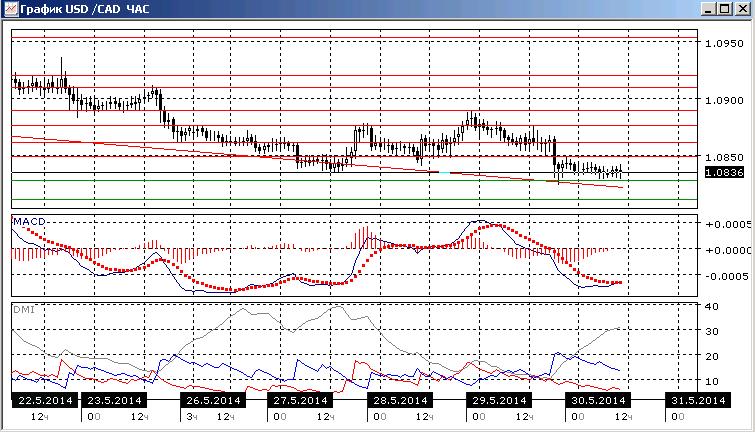Click the '12ч' hour label under 22.5.2014
This screenshot has width=755, height=432.
click(x=39, y=417)
